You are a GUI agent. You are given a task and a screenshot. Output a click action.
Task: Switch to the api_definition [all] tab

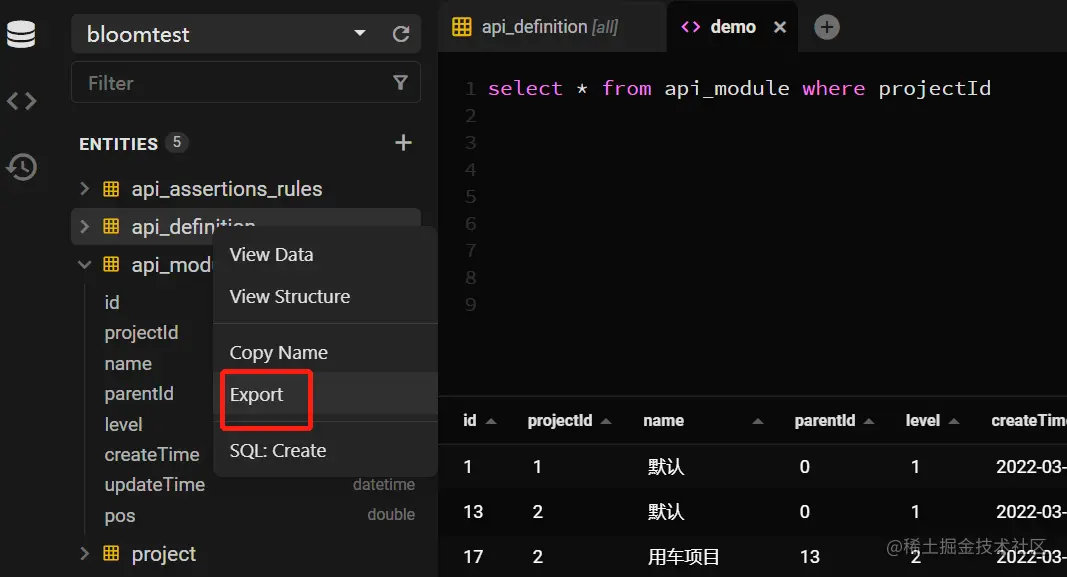[551, 27]
